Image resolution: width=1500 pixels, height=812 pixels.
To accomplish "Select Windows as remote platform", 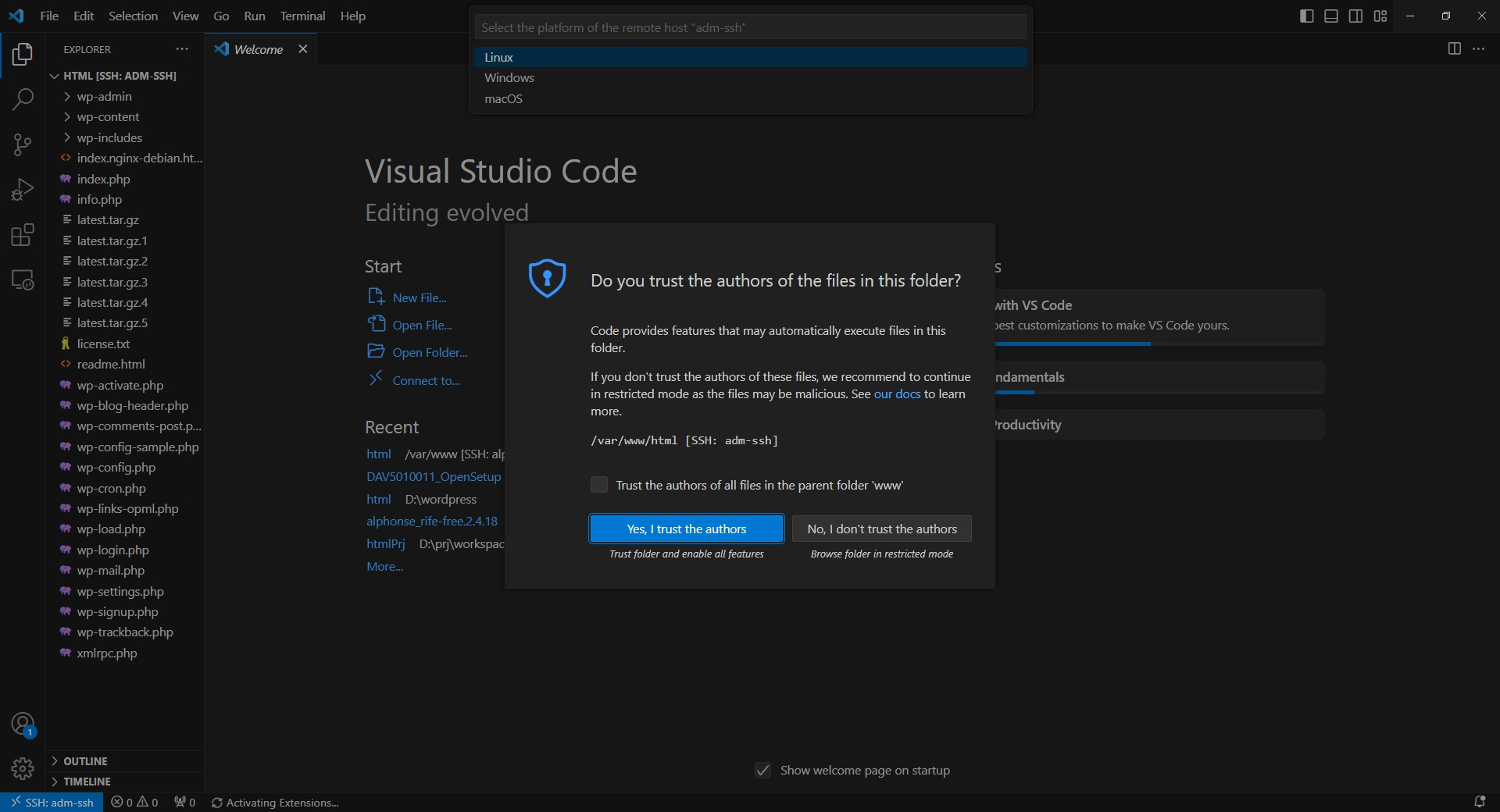I will (750, 78).
